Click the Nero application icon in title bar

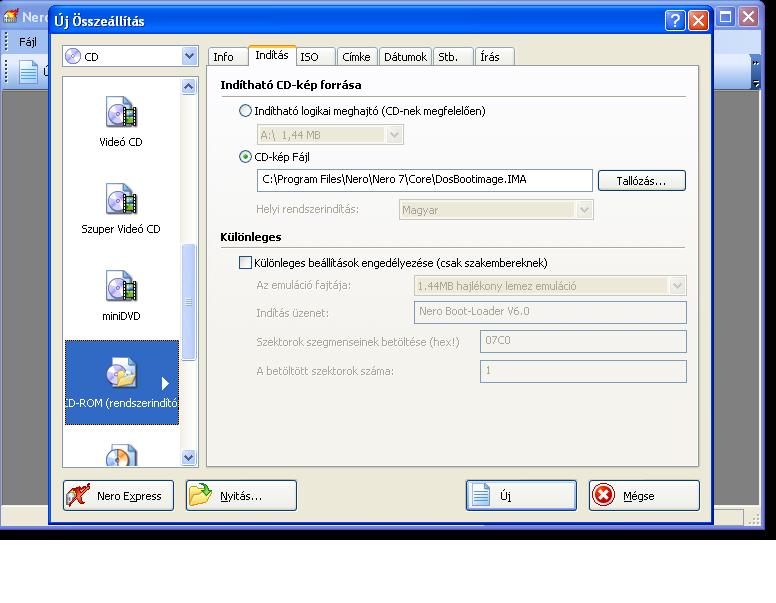(x=11, y=17)
